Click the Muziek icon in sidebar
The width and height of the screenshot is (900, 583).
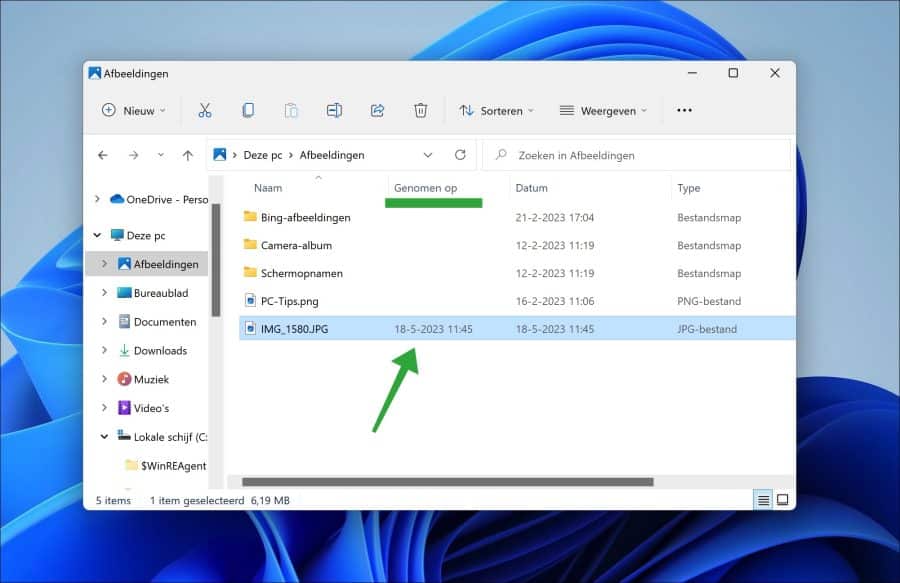point(124,379)
